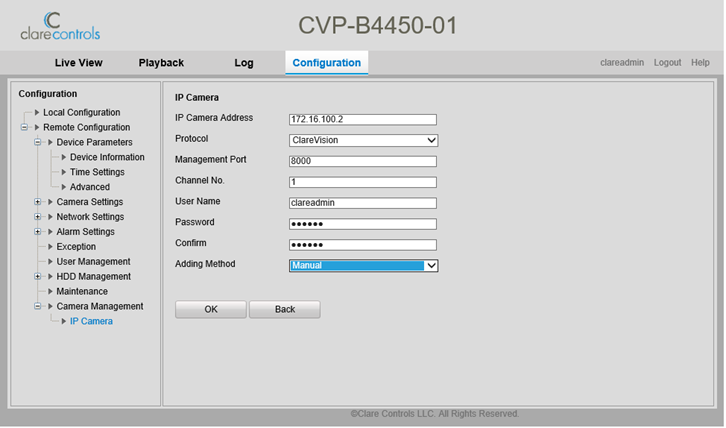
Task: Open Local Configuration in the tree
Action: [81, 113]
